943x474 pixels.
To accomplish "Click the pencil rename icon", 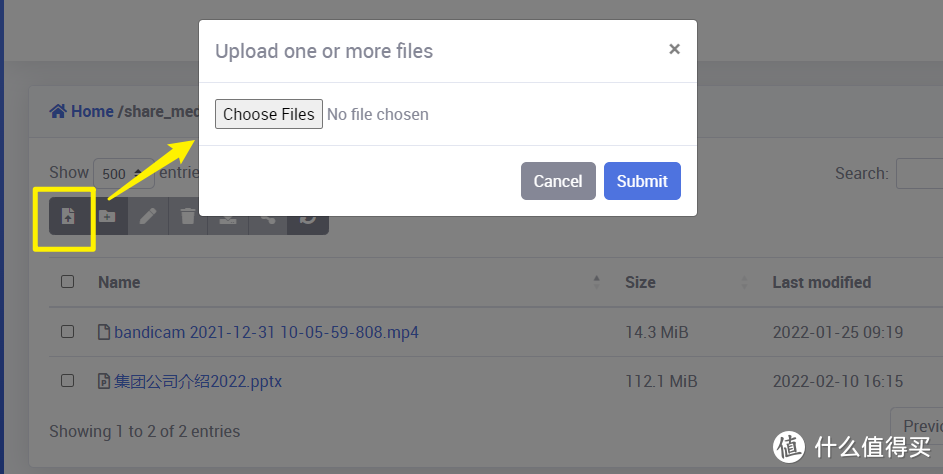I will [x=148, y=216].
